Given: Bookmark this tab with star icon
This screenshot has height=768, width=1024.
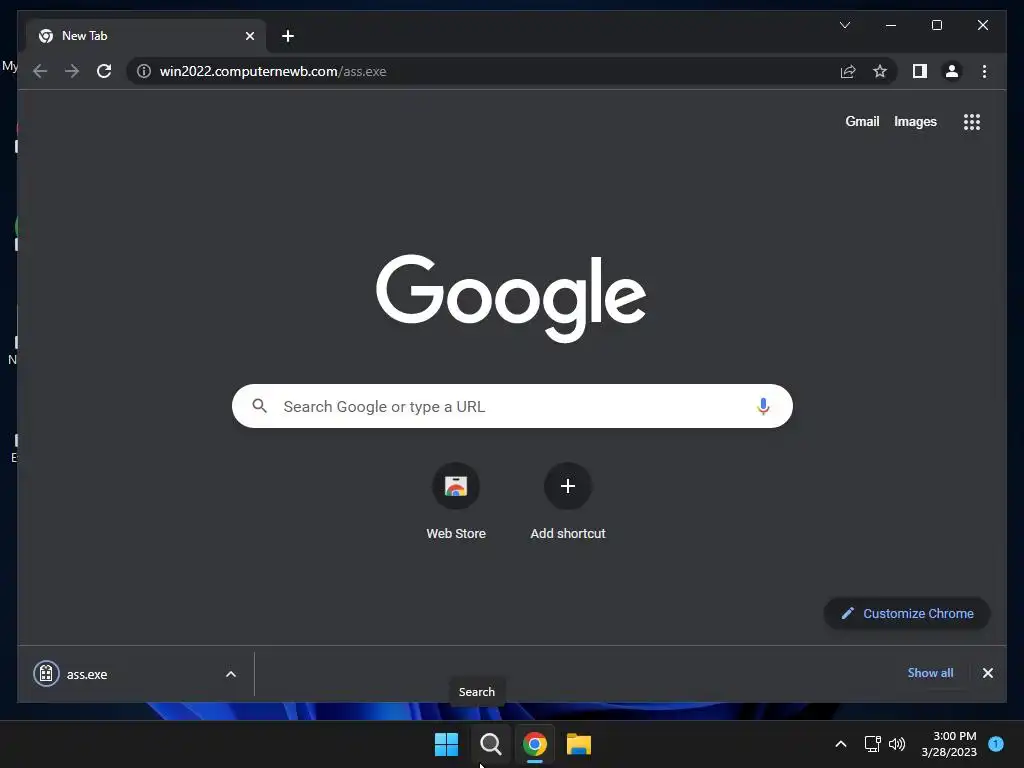Looking at the screenshot, I should pyautogui.click(x=880, y=71).
